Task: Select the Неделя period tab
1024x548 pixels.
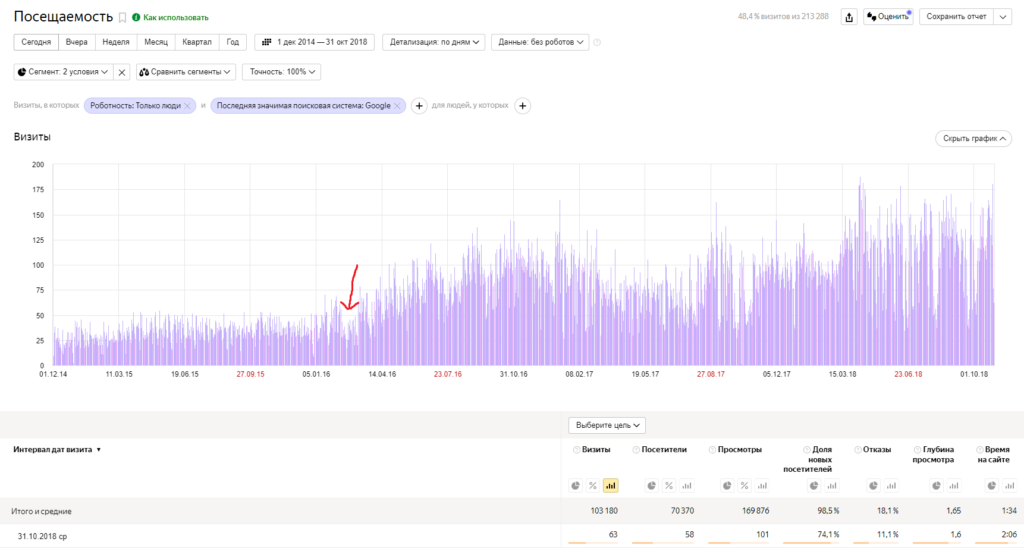Action: coord(116,42)
